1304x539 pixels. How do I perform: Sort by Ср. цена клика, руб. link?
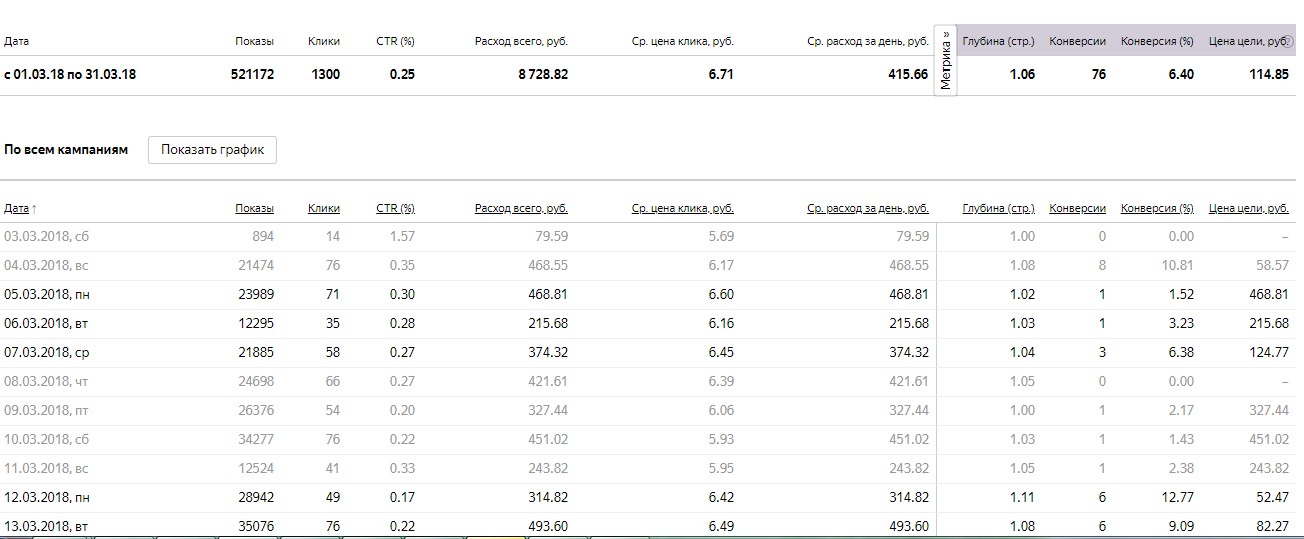pos(682,208)
